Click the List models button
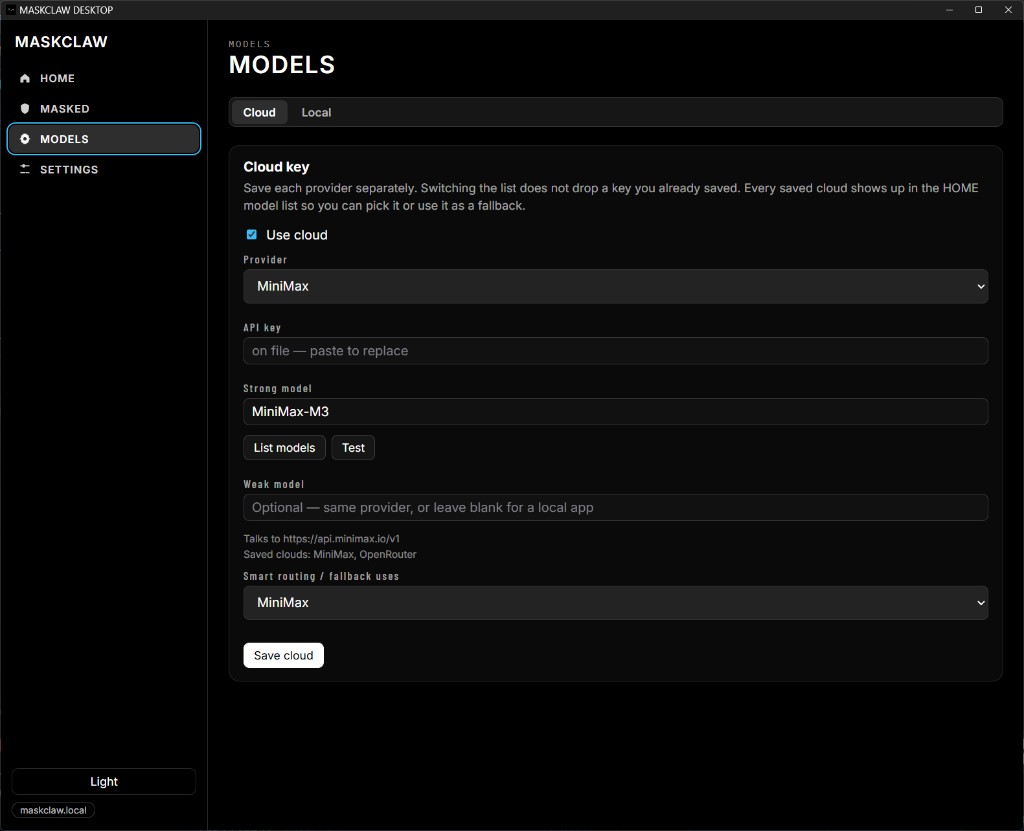Viewport: 1024px width, 831px height. point(284,448)
